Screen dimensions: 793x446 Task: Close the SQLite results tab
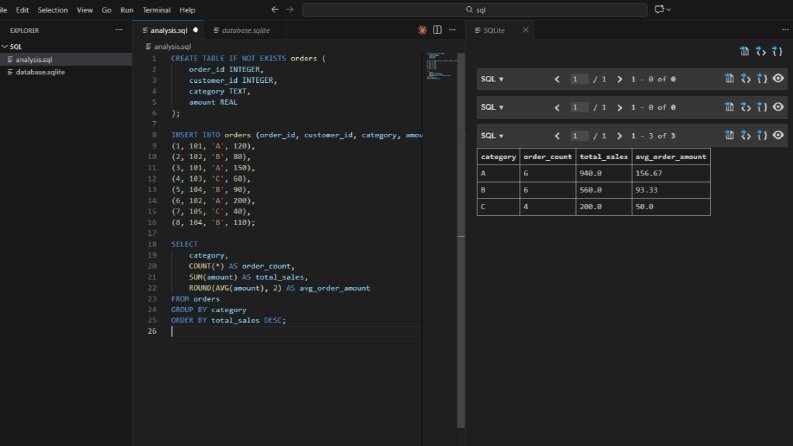point(525,30)
